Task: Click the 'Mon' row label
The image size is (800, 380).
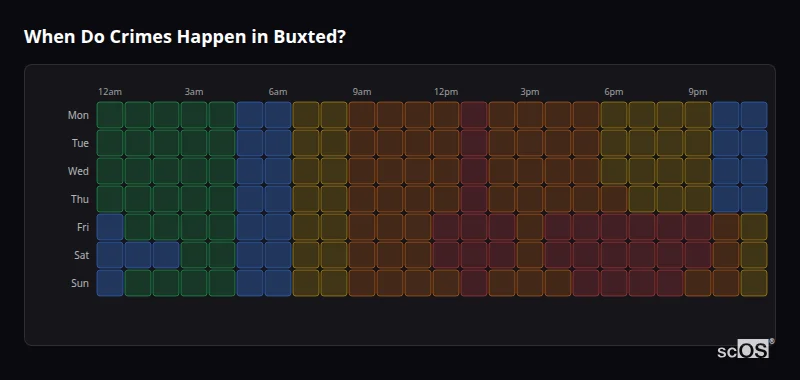Action: (78, 115)
